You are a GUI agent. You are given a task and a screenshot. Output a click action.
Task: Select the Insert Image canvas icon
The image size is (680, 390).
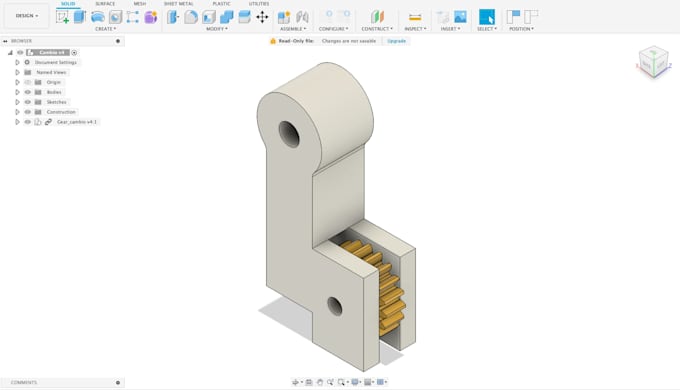tap(460, 17)
